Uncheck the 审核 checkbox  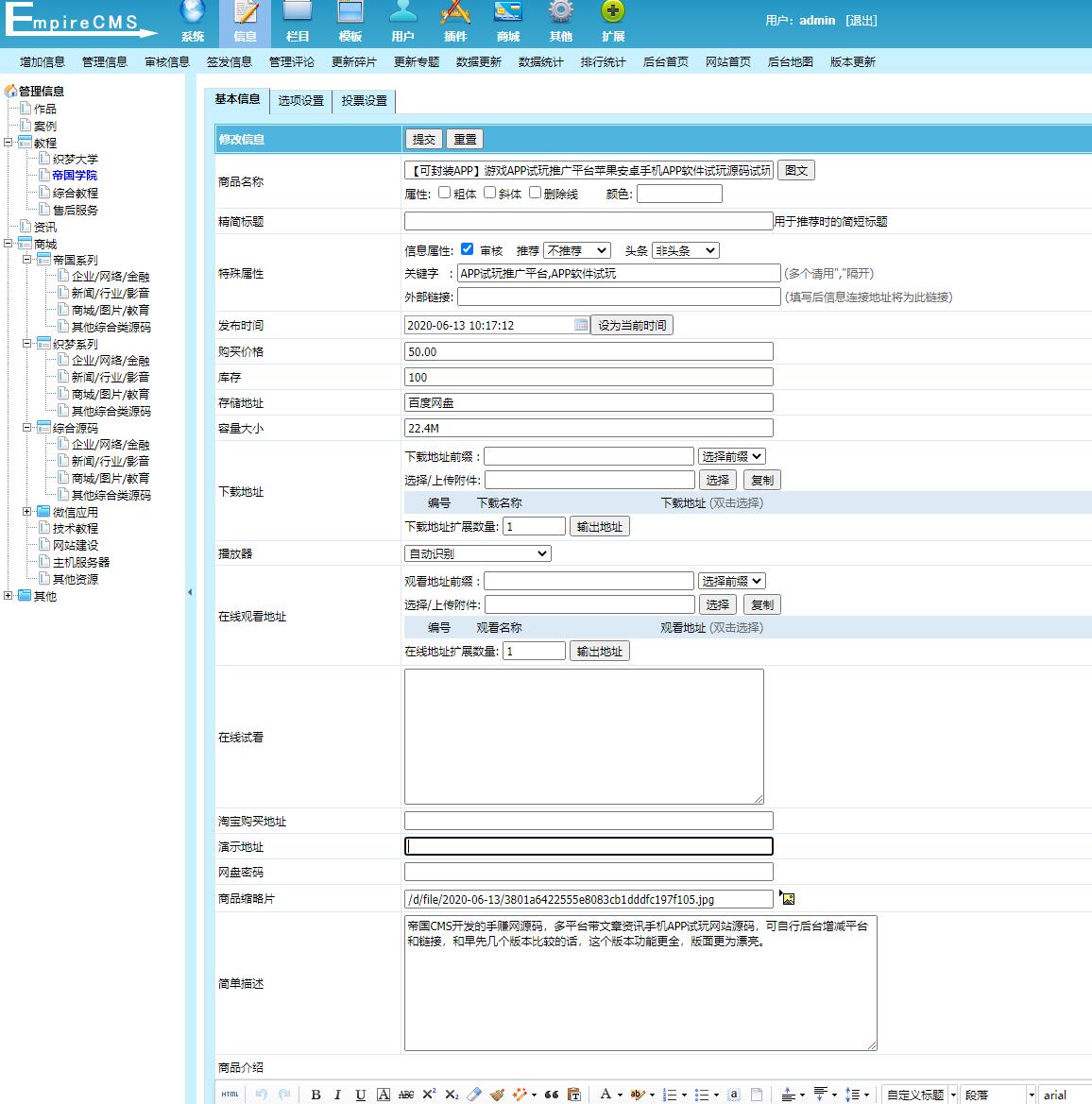[x=467, y=249]
